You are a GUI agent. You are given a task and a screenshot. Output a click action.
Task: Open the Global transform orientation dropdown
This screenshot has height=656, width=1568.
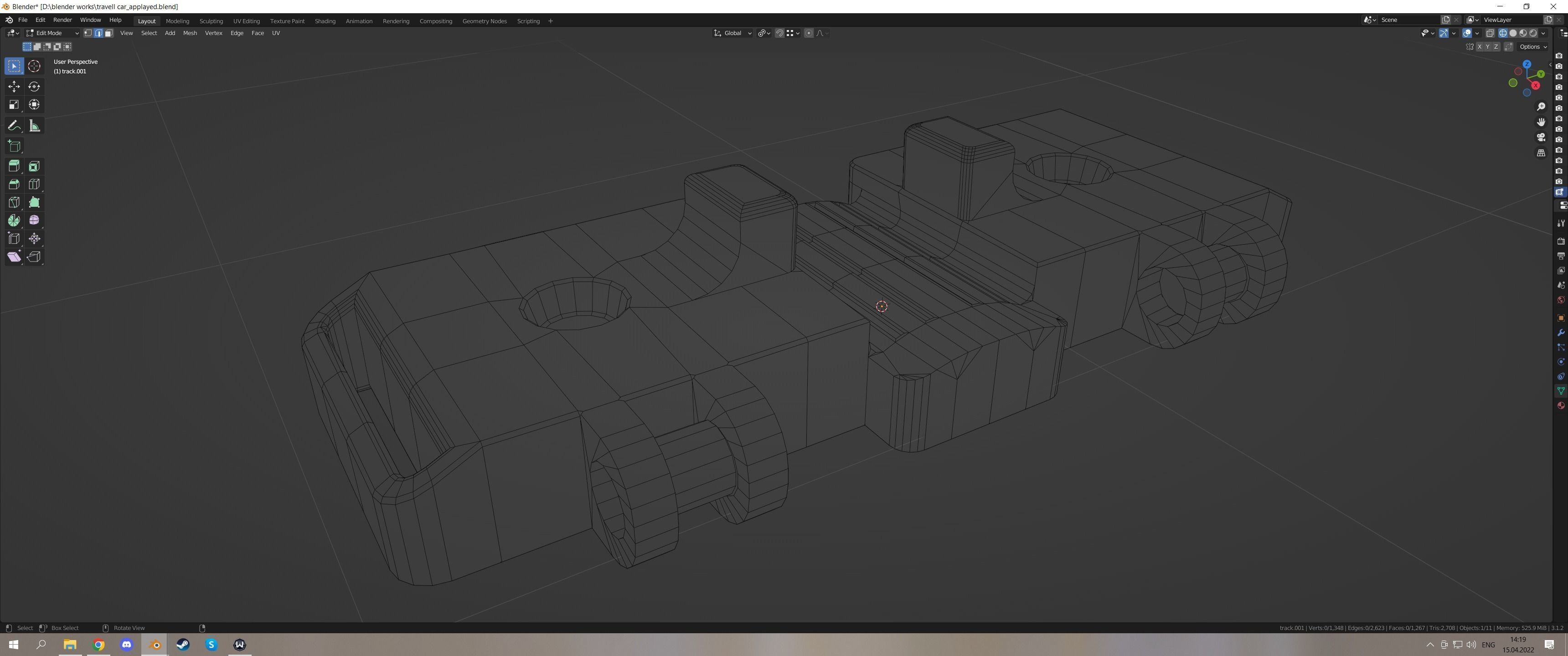[733, 33]
